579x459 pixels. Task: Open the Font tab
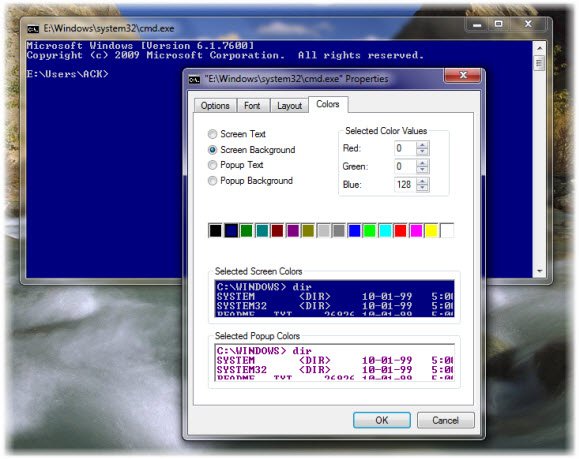(252, 106)
